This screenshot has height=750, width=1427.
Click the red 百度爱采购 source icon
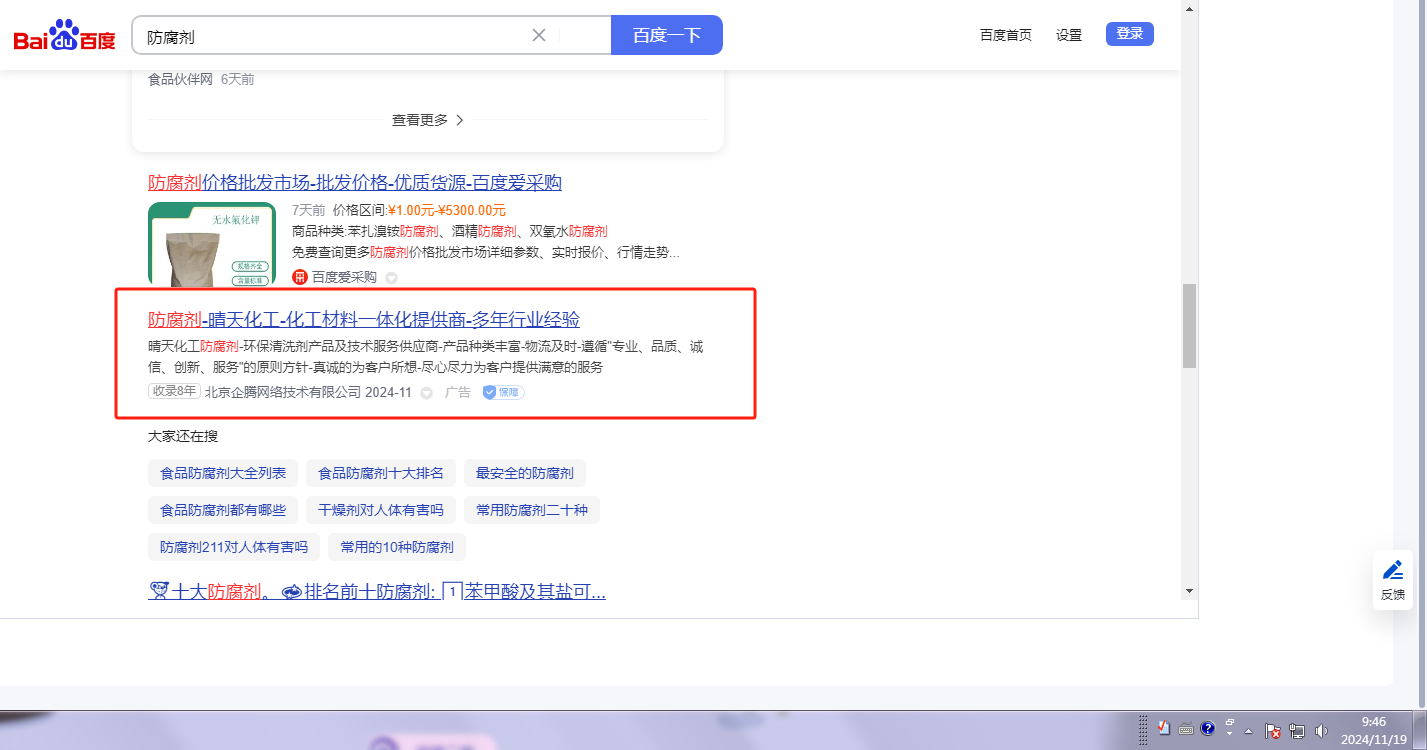coord(299,277)
